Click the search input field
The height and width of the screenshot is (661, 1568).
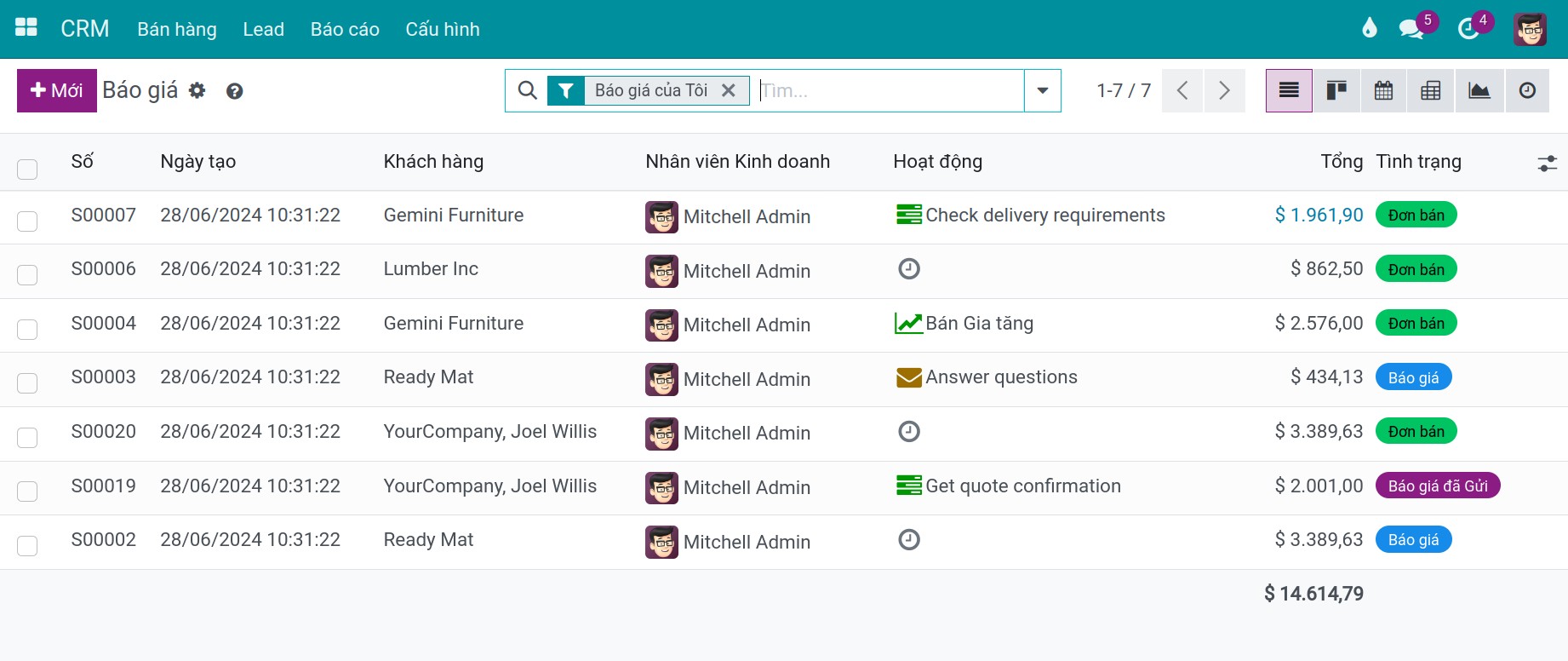point(890,90)
